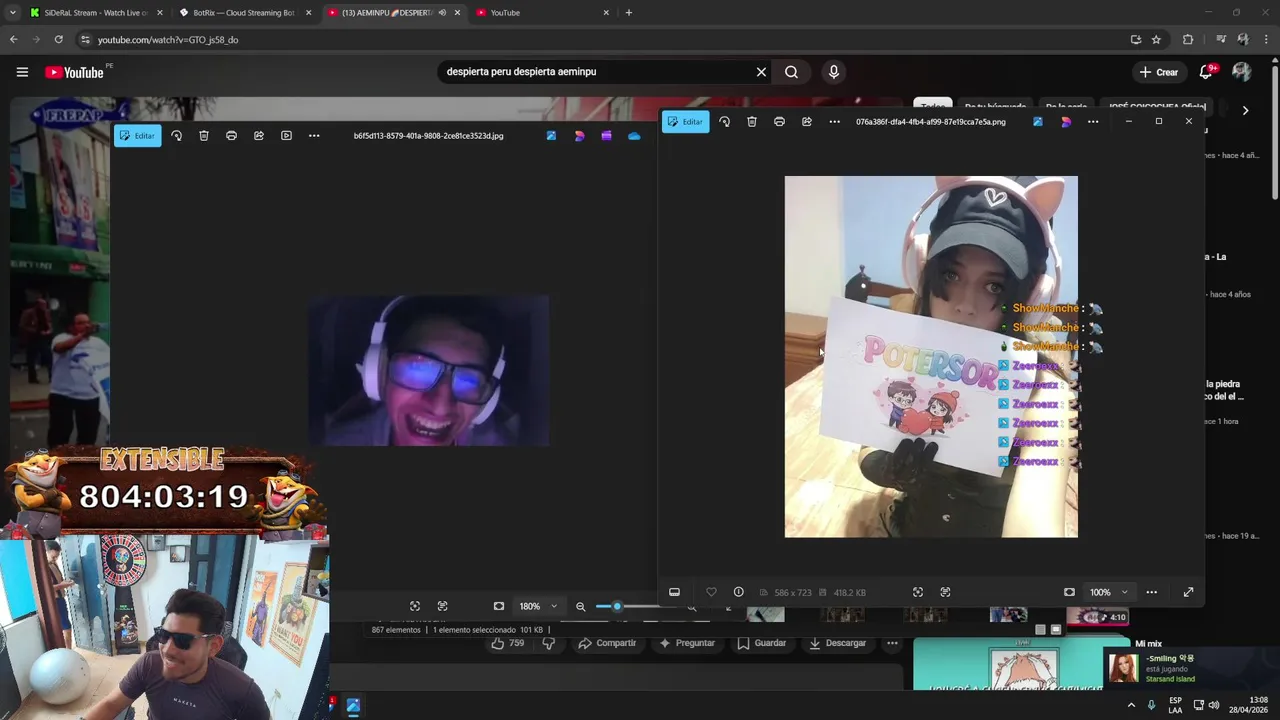Print the jpg image in left window
Screen dimensions: 1280x720
[x=231, y=136]
